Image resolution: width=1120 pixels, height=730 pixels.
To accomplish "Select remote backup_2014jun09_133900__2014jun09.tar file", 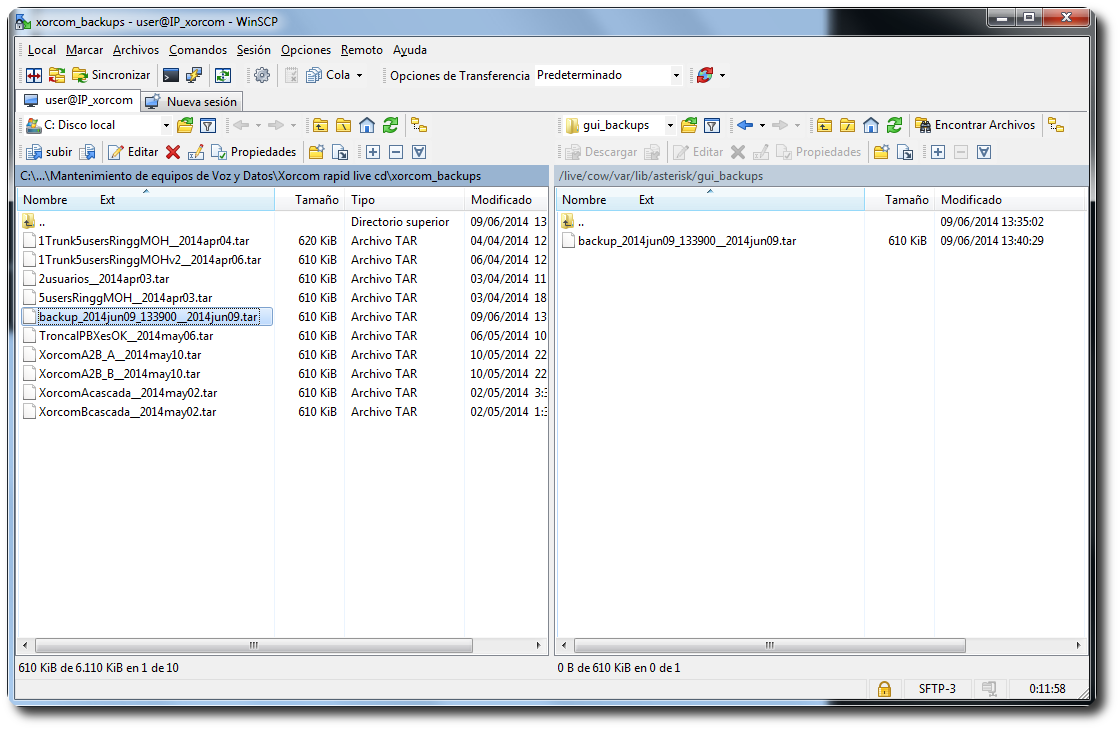I will tap(686, 241).
